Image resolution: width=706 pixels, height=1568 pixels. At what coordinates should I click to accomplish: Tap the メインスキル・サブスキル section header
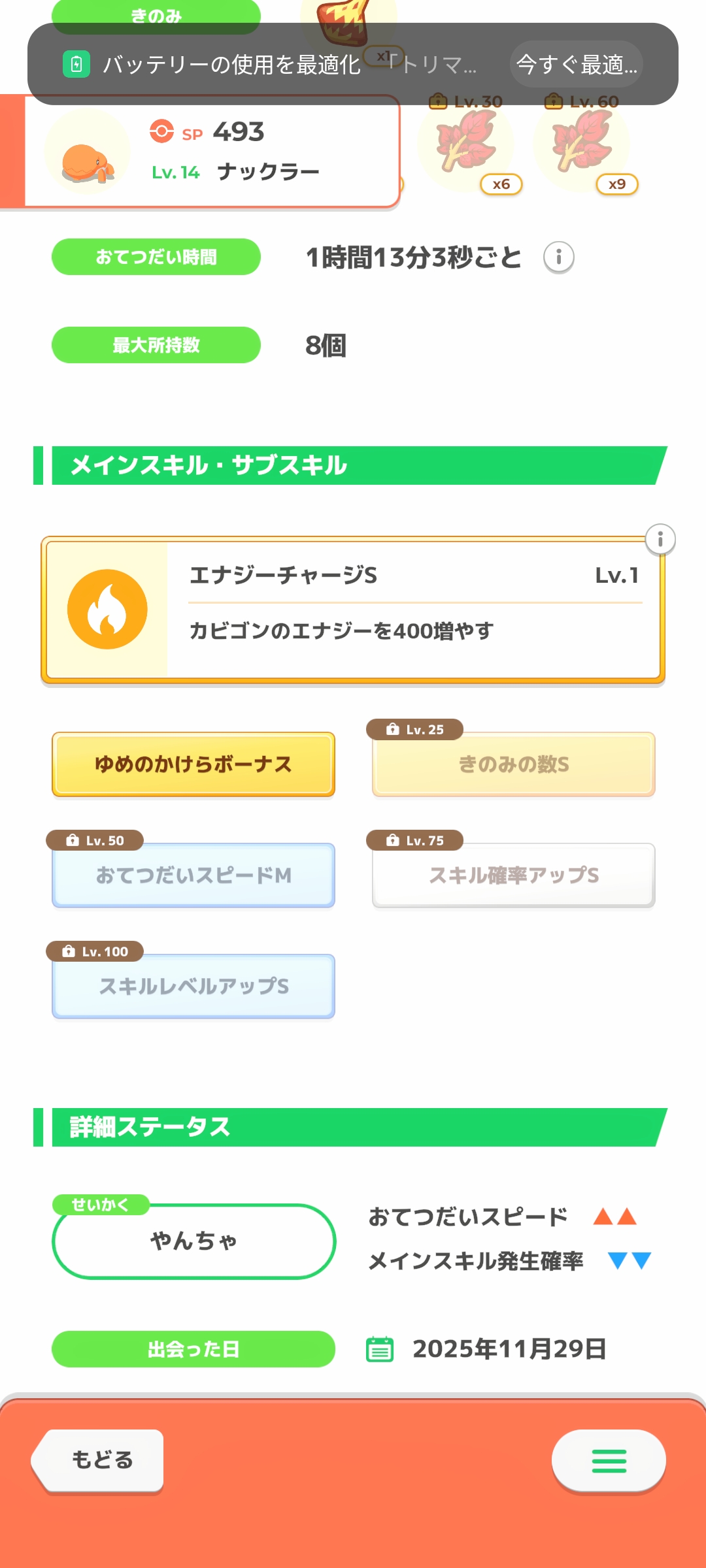pyautogui.click(x=353, y=466)
